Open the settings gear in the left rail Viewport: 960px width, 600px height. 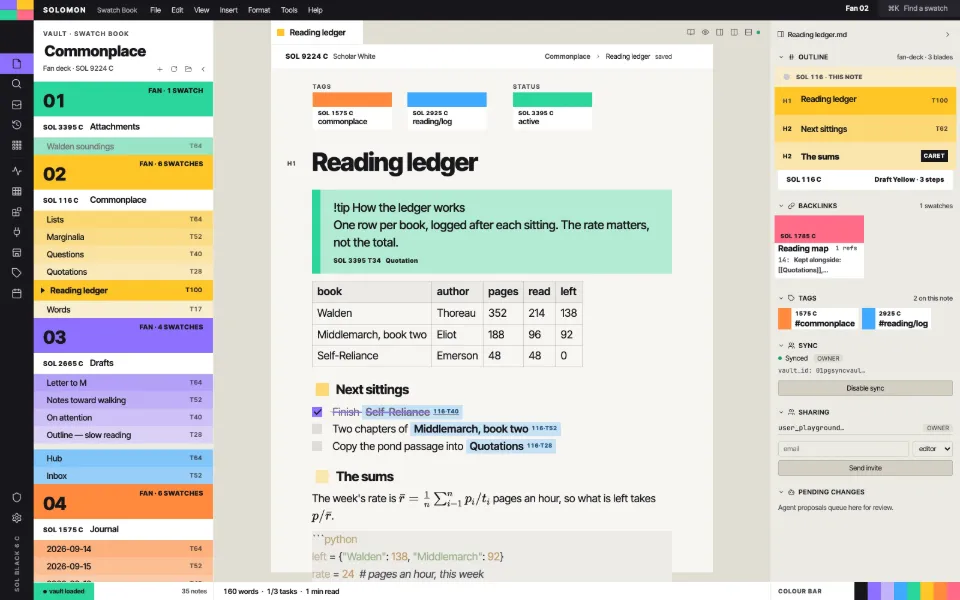coord(17,517)
